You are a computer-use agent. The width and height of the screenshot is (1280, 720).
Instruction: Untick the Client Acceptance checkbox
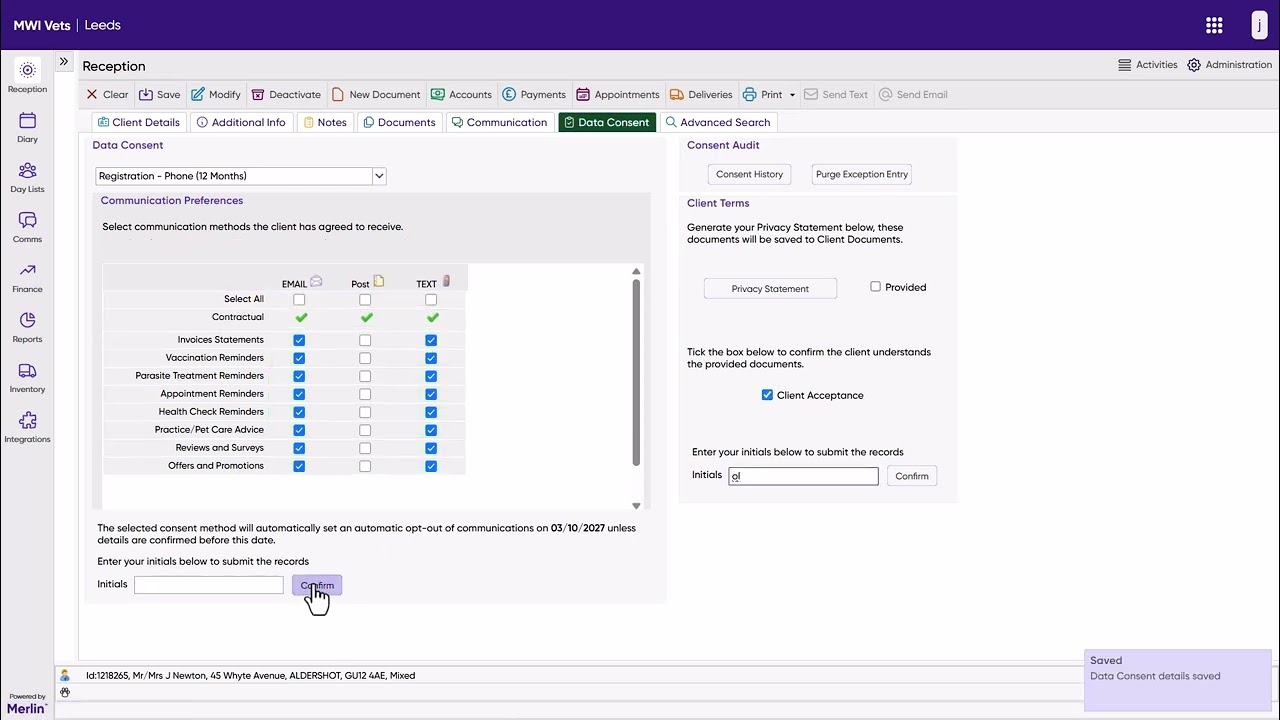[x=768, y=395]
